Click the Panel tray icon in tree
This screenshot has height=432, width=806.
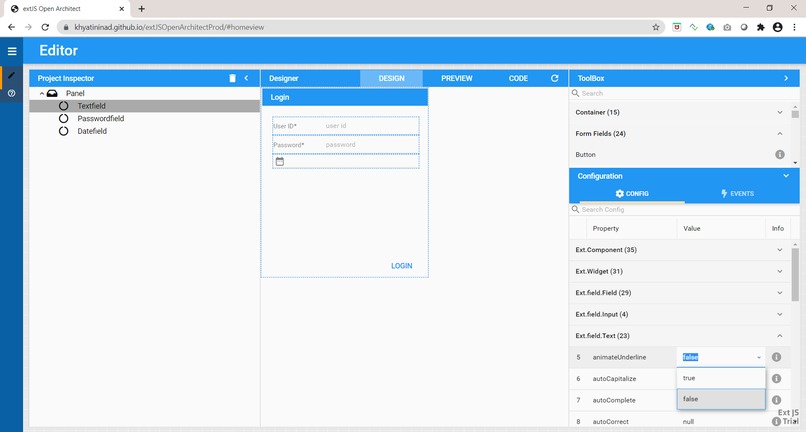pyautogui.click(x=52, y=93)
